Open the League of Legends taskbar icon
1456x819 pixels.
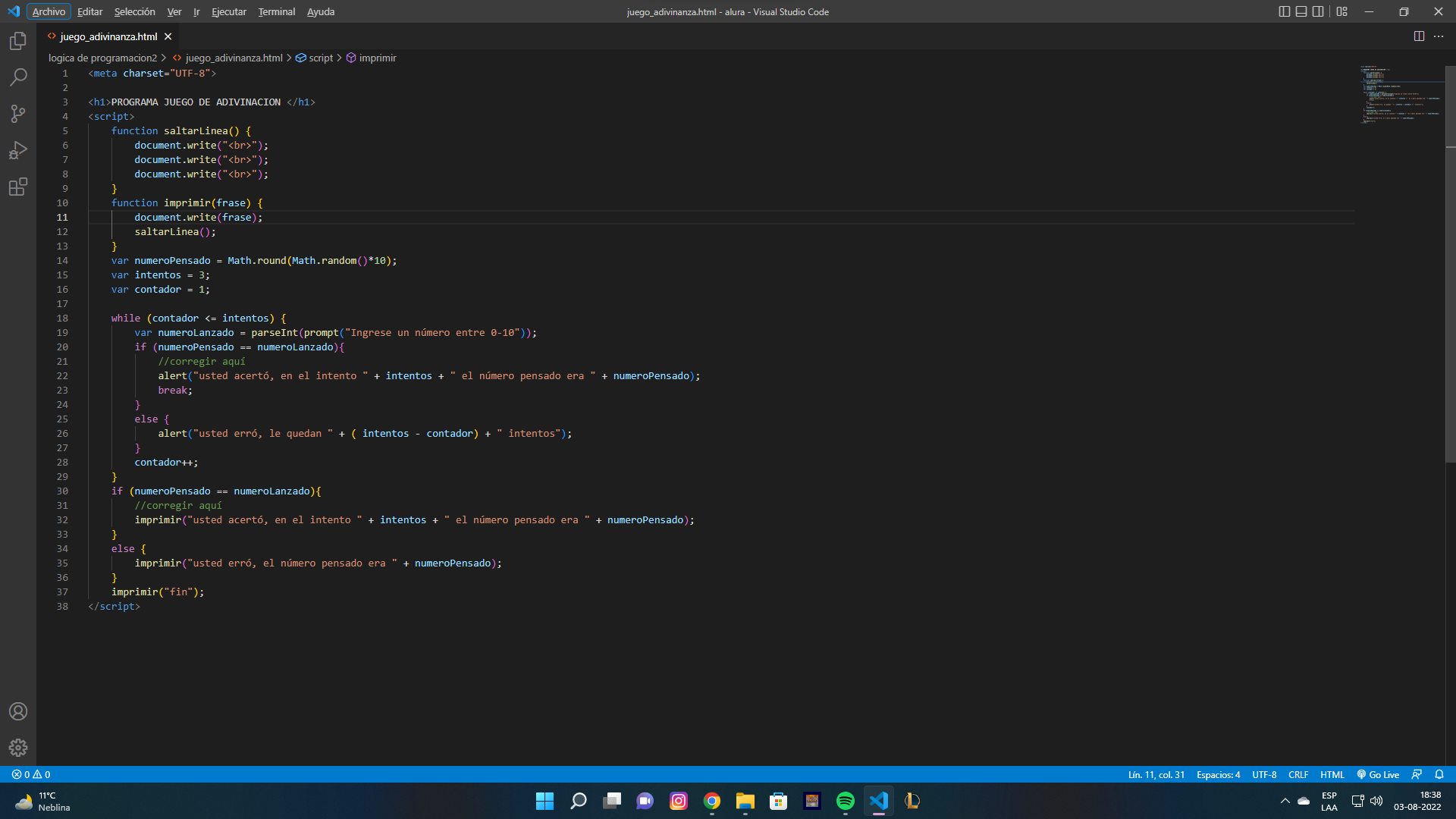[912, 801]
